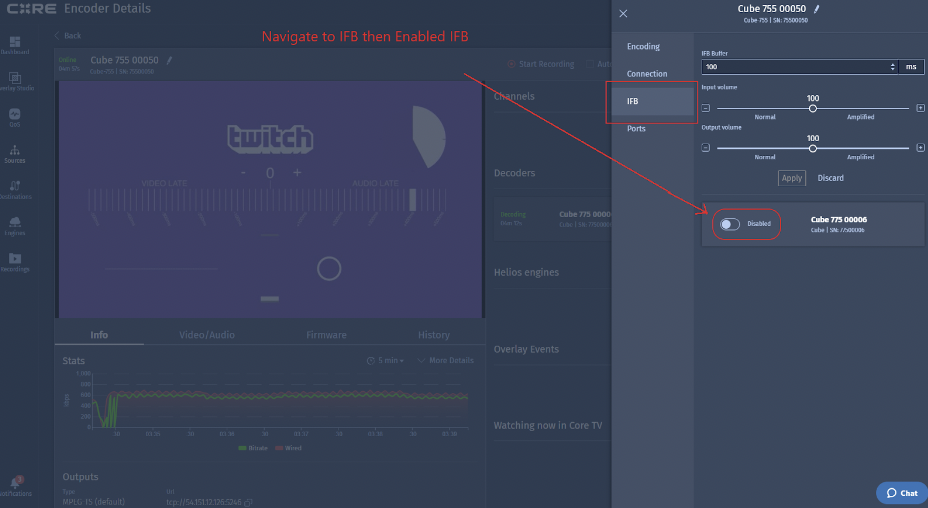Click Discard to revert IFB changes
This screenshot has width=928, height=508.
point(830,178)
